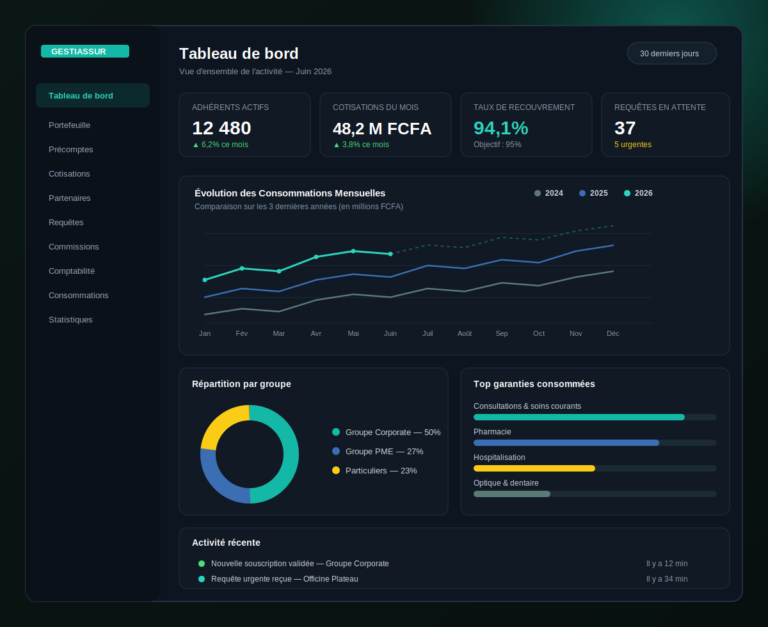Open the 'Nouvelle souscription validée' activity entry
The image size is (768, 627).
(x=442, y=564)
